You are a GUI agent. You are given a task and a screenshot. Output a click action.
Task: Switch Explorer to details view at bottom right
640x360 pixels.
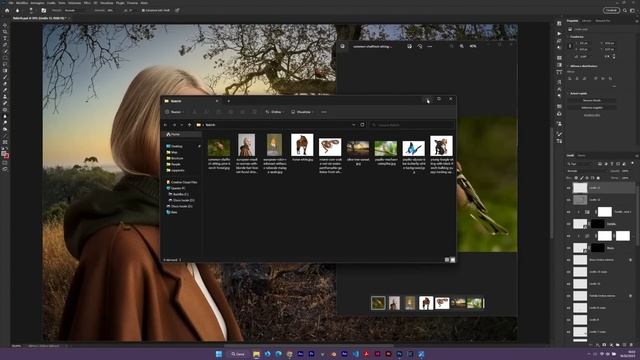[x=447, y=260]
